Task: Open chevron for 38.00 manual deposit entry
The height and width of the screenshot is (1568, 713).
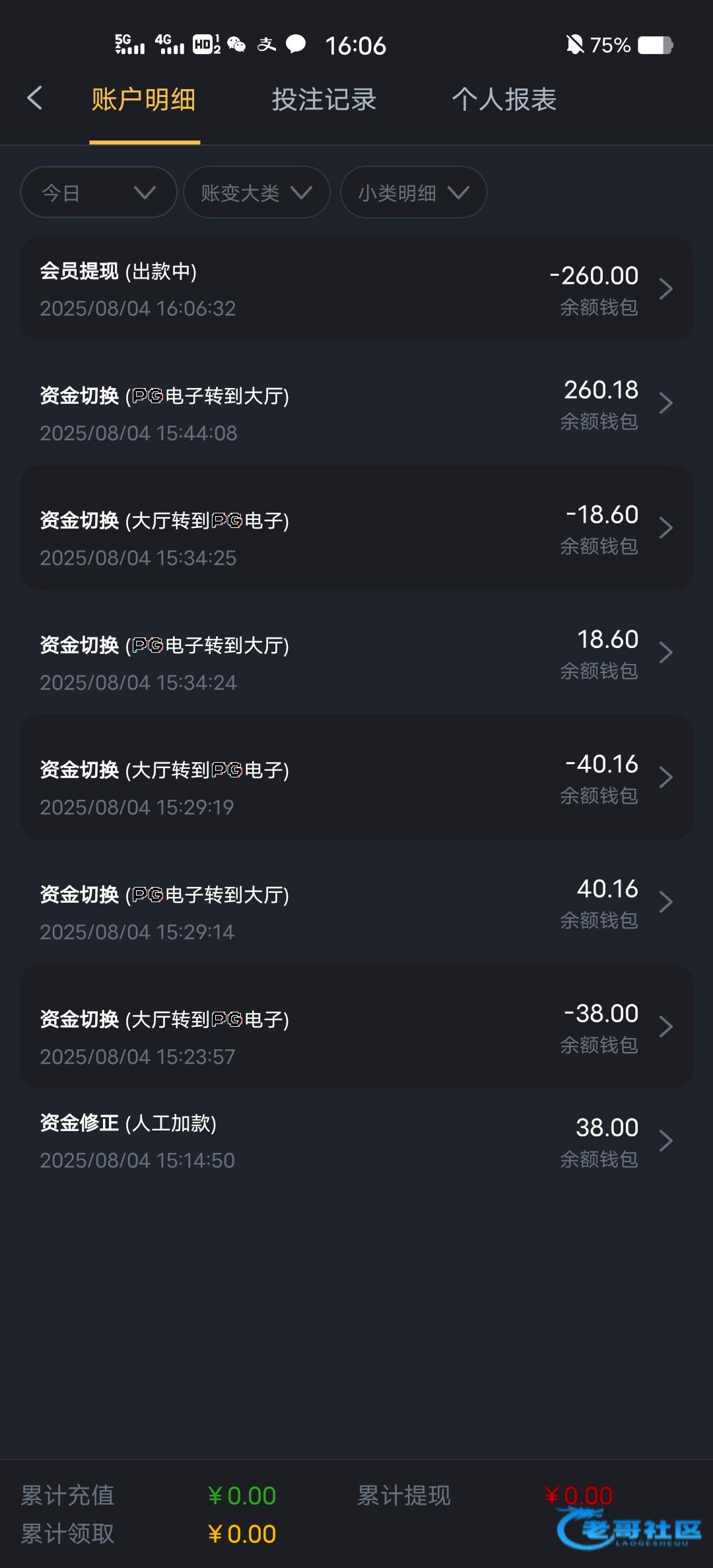Action: (x=665, y=1141)
